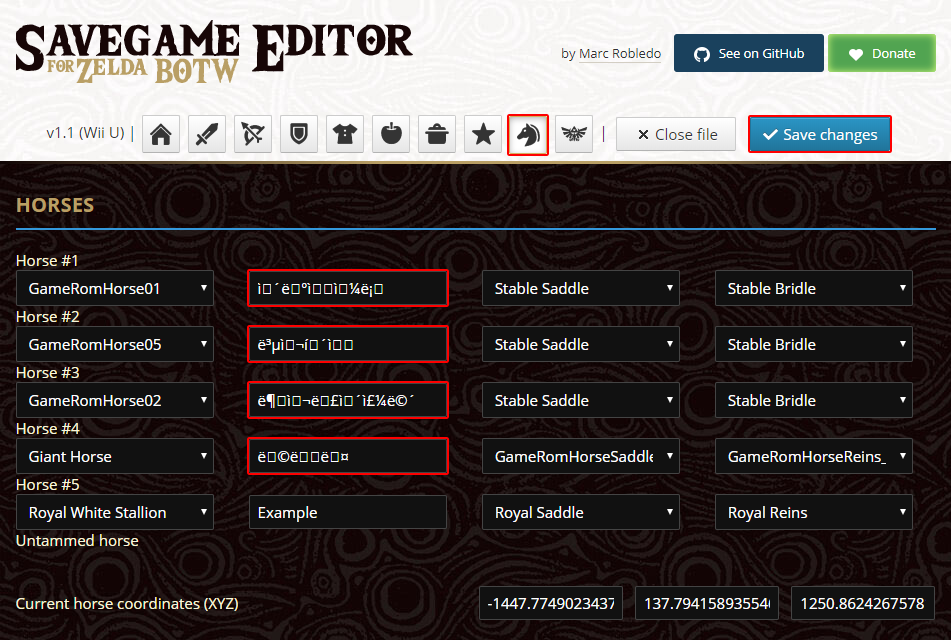Focus Horse #4 name input field

tap(348, 456)
